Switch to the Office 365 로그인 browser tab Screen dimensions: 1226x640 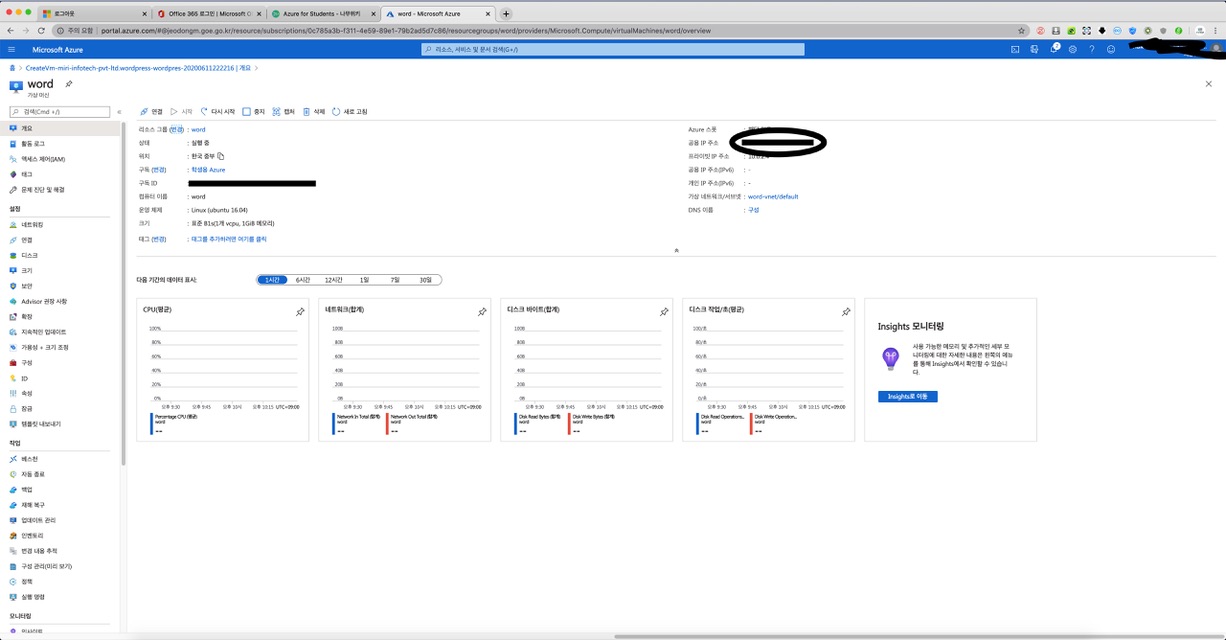(208, 14)
